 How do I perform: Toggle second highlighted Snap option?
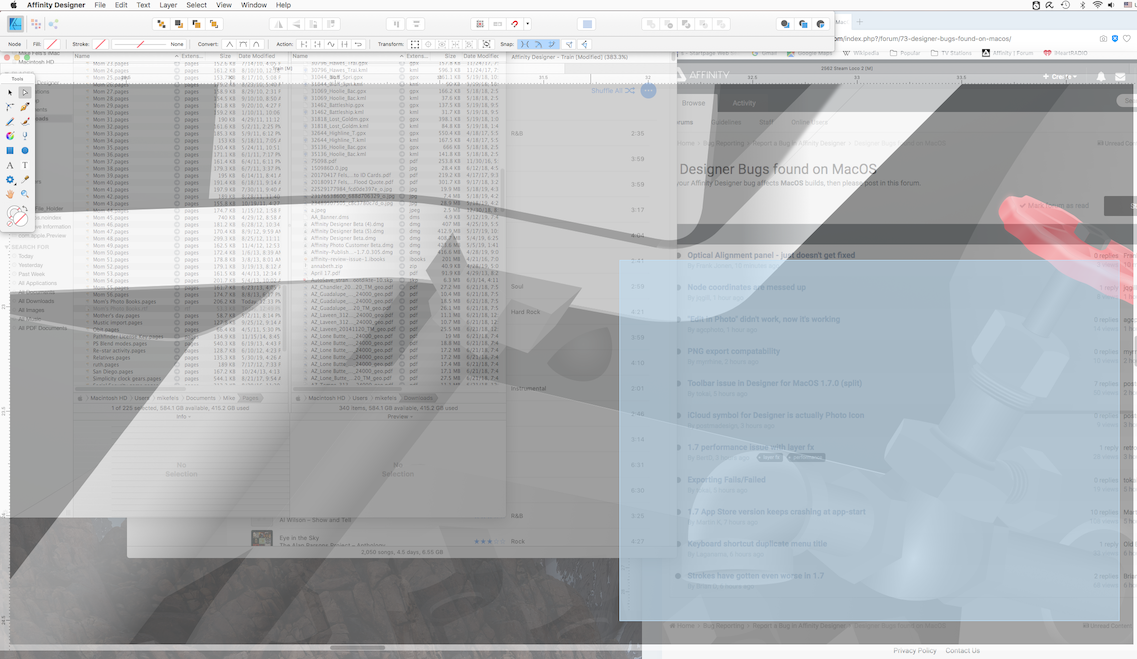[539, 44]
